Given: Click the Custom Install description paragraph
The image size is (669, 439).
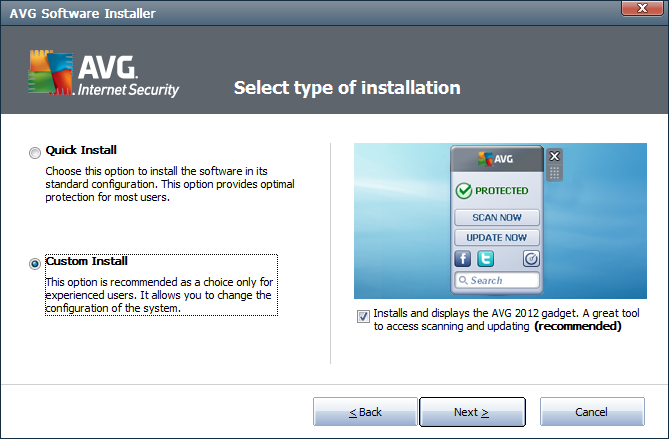Looking at the screenshot, I should point(159,295).
